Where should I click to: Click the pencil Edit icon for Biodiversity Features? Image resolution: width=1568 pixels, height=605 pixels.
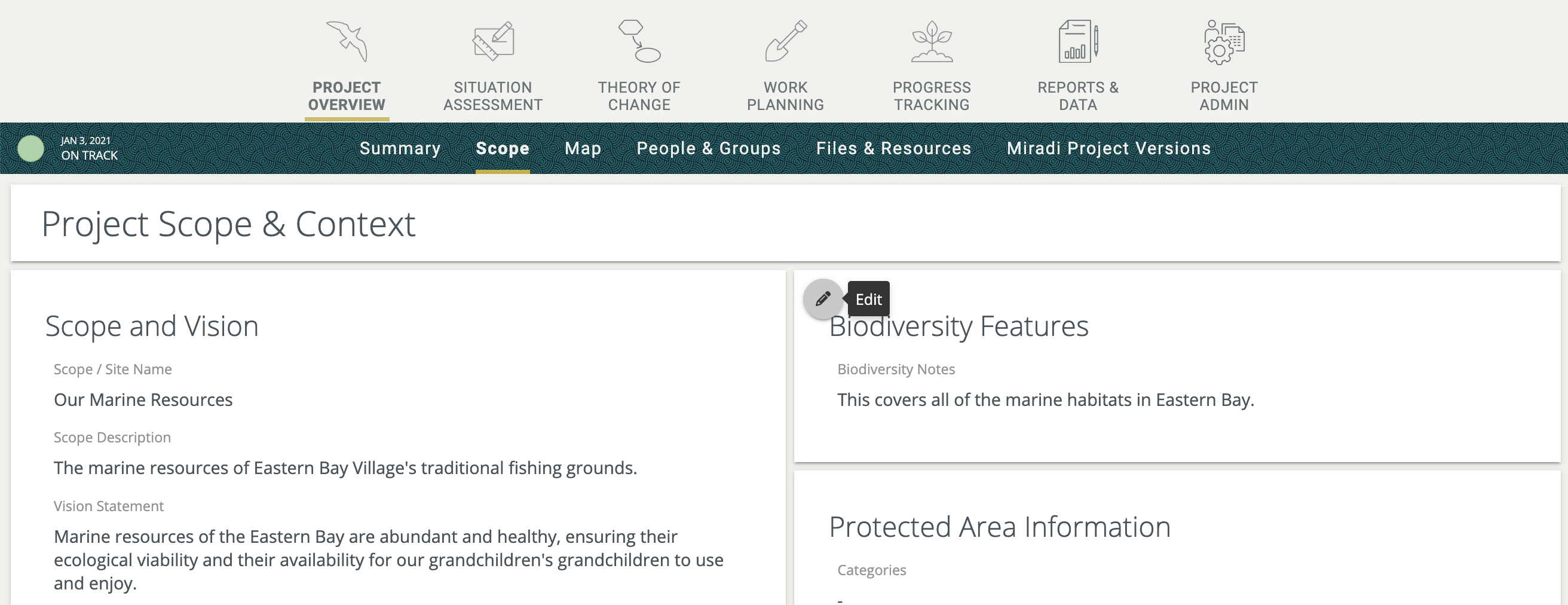tap(823, 299)
